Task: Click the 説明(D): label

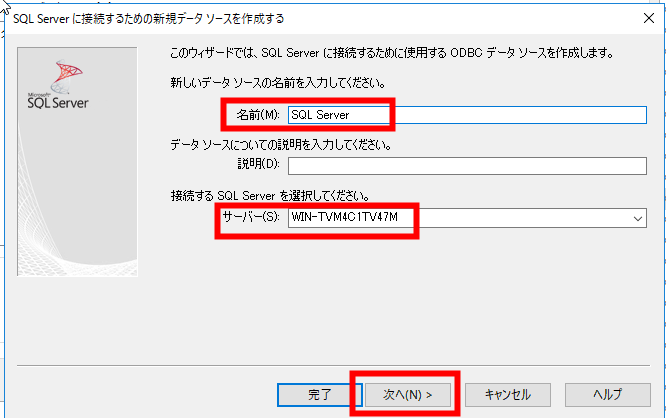Action: click(258, 164)
